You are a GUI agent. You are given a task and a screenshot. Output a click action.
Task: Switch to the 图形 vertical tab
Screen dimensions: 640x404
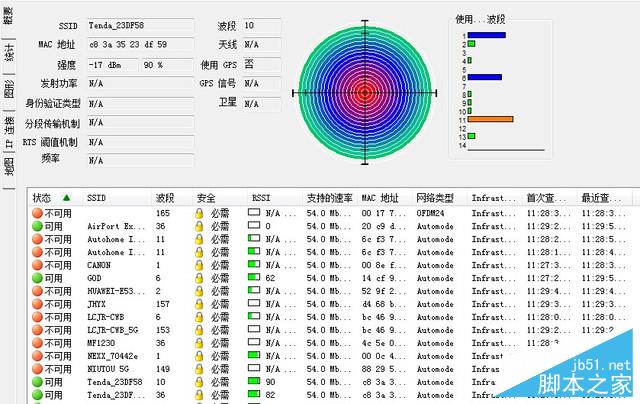tap(8, 89)
